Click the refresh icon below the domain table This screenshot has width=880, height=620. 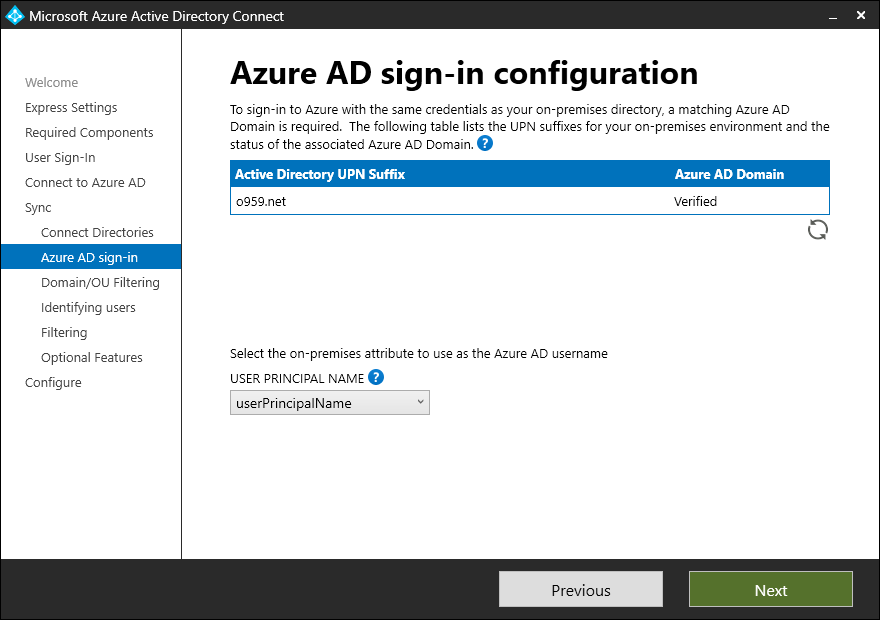tap(818, 229)
